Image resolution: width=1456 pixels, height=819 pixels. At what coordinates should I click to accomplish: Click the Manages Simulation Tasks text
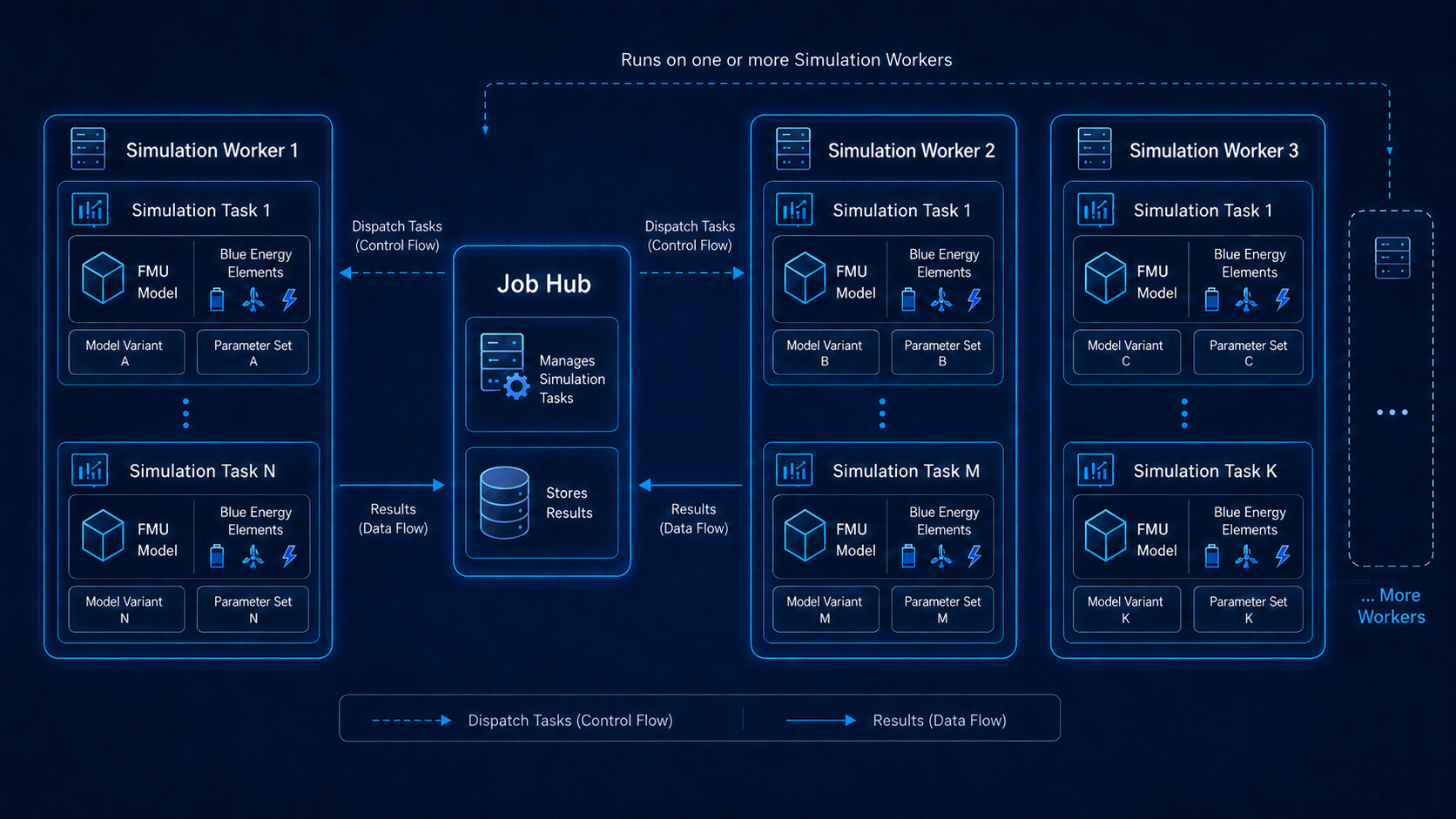(572, 379)
